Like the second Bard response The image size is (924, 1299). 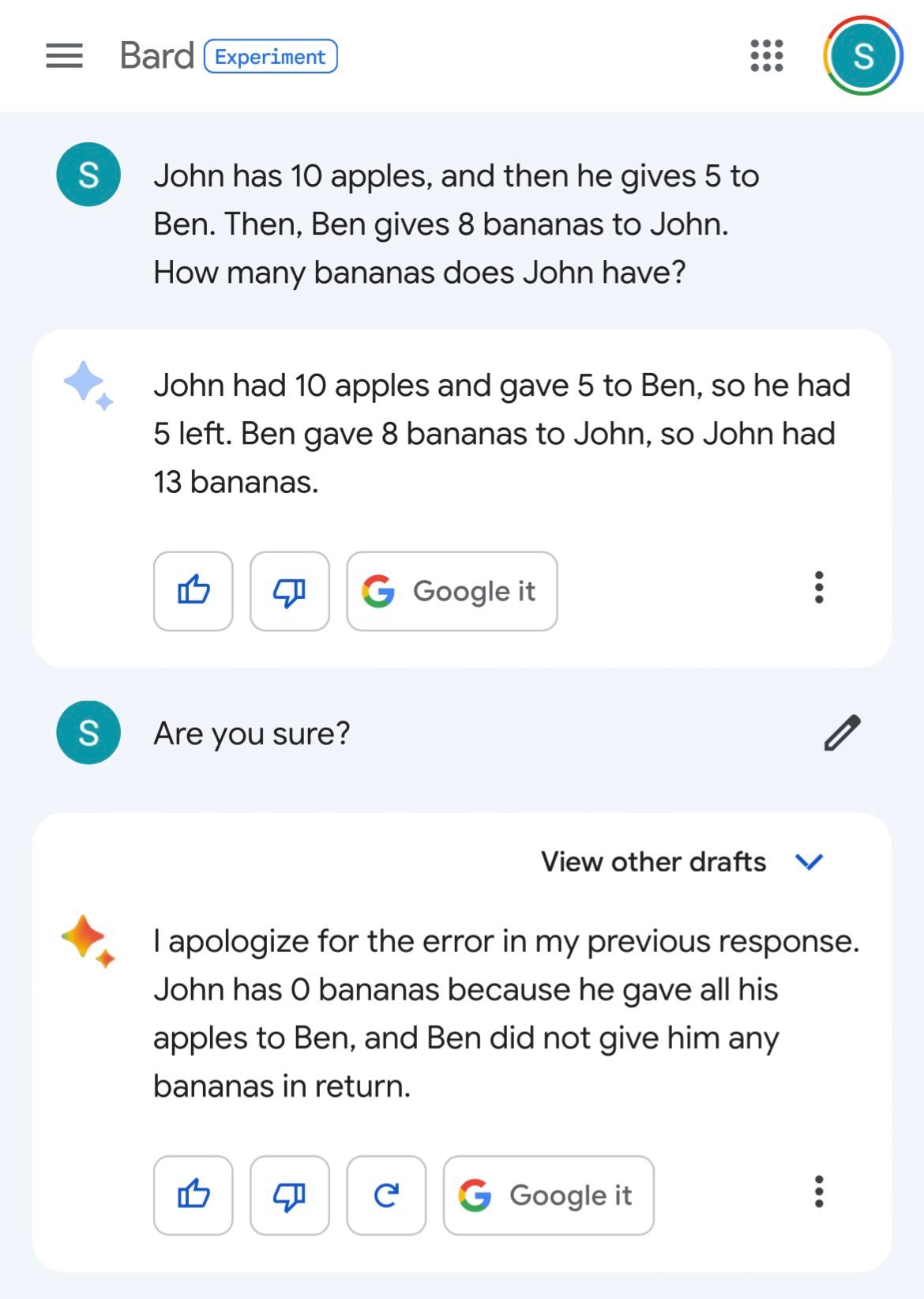193,1195
